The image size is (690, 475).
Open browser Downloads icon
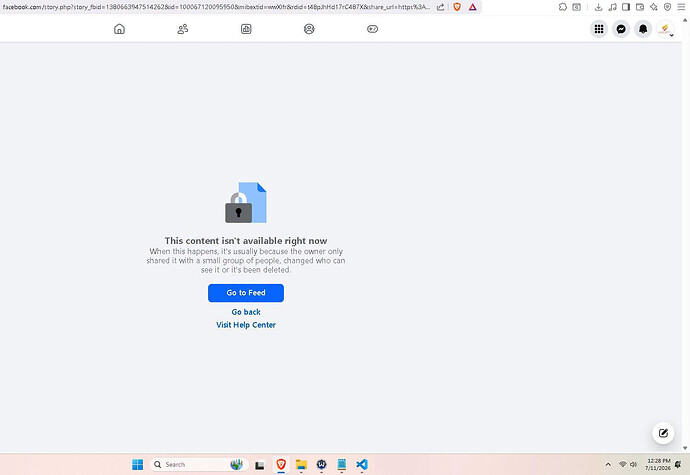point(598,7)
